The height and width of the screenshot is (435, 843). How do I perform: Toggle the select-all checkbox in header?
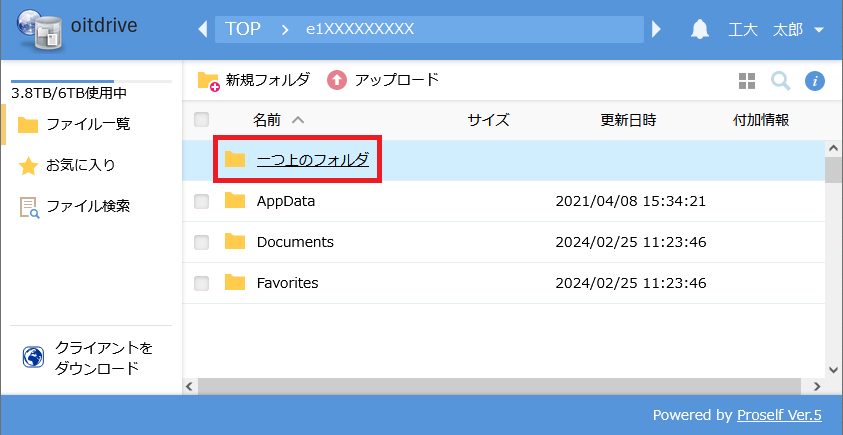coord(202,120)
